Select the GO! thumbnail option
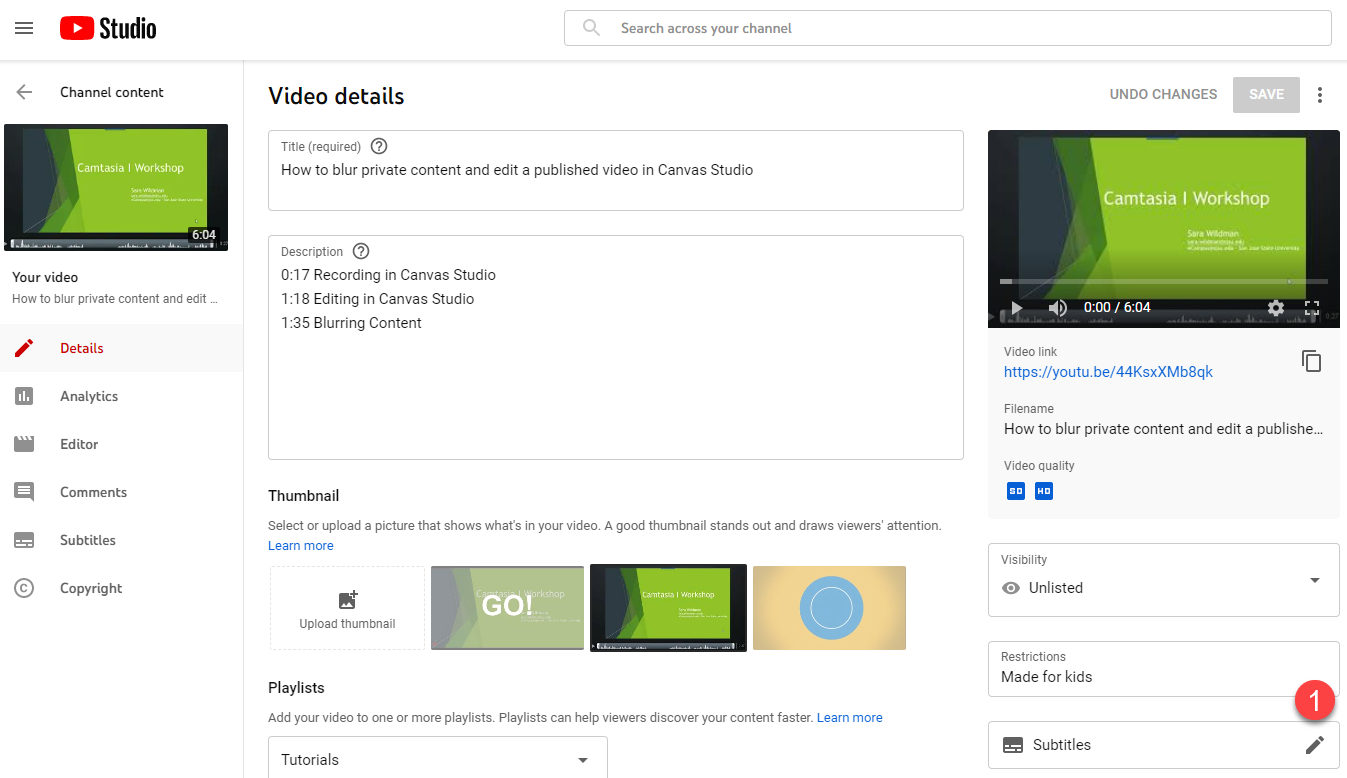The height and width of the screenshot is (778, 1347). [x=508, y=608]
